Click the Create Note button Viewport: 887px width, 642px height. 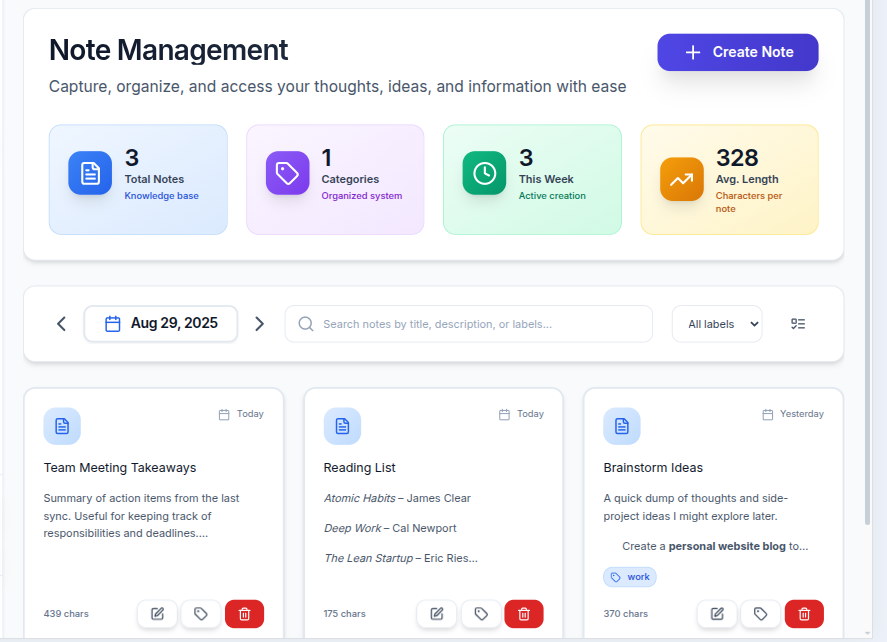(737, 52)
